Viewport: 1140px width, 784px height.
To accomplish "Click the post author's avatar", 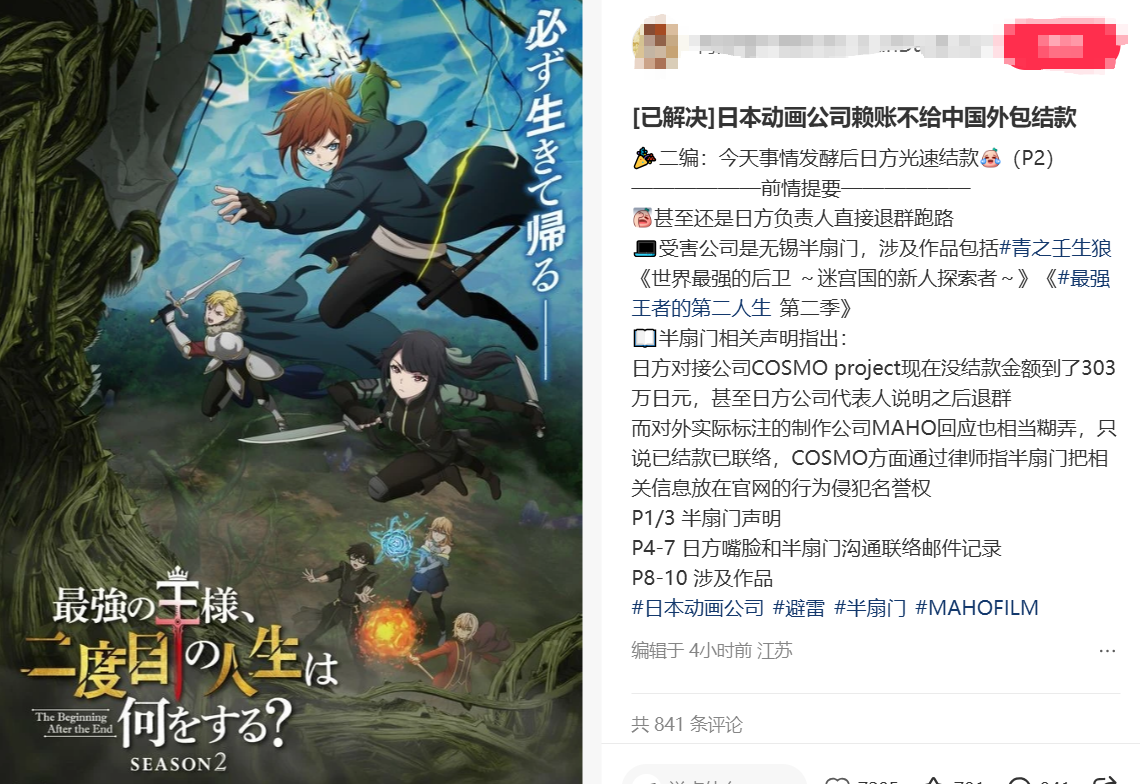I will [x=655, y=45].
